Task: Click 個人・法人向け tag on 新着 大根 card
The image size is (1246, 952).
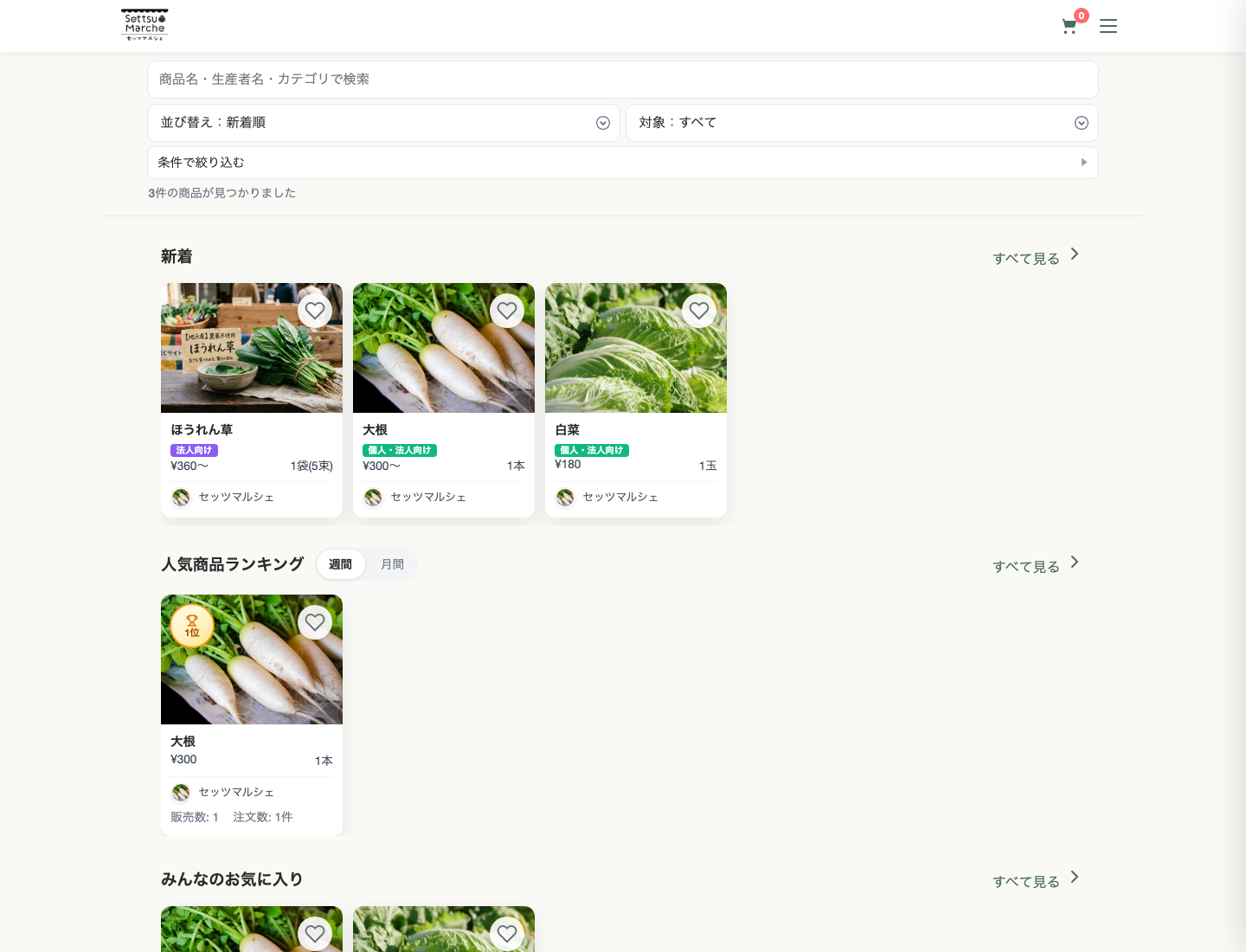Action: pos(400,450)
